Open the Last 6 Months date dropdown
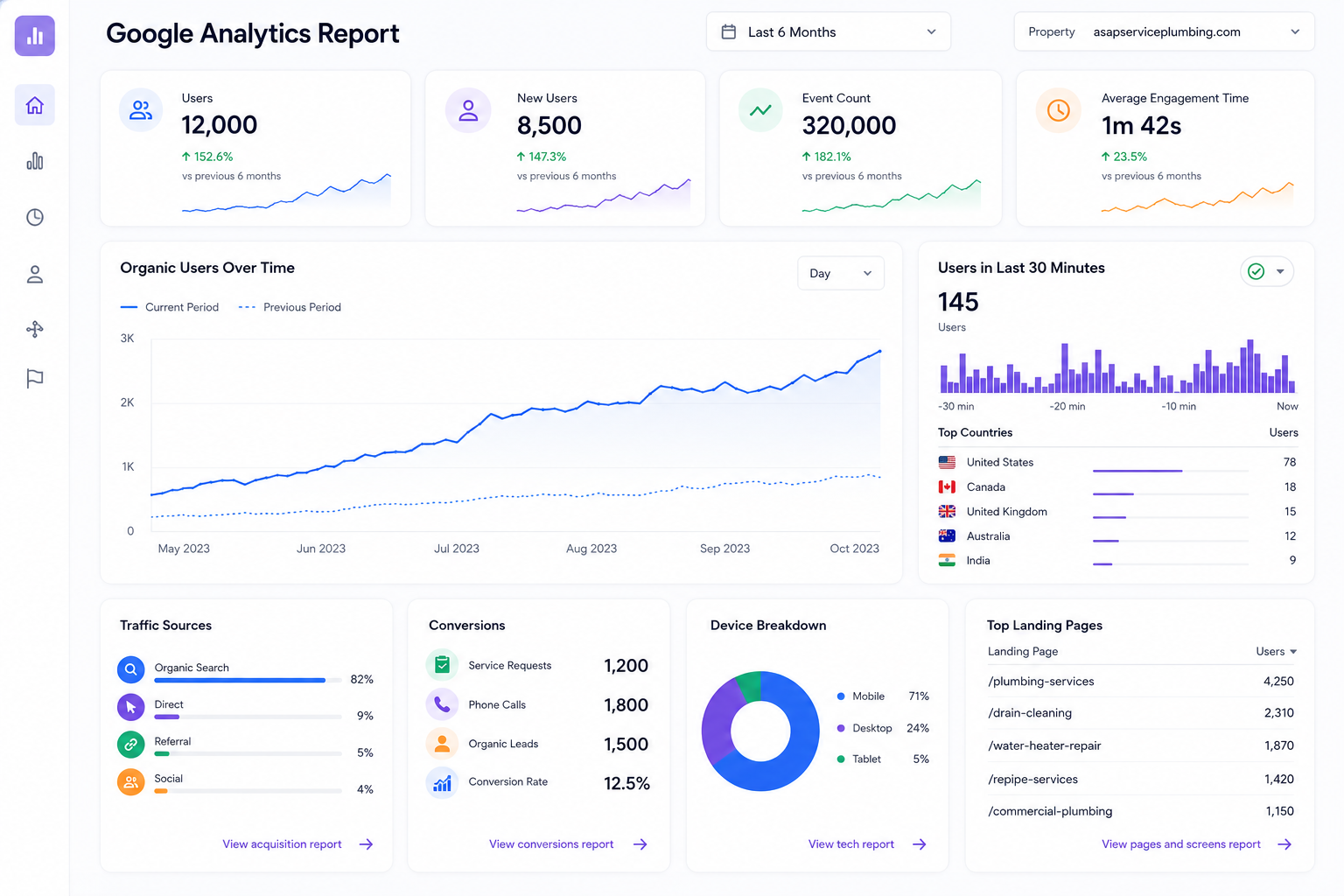1344x896 pixels. point(828,31)
